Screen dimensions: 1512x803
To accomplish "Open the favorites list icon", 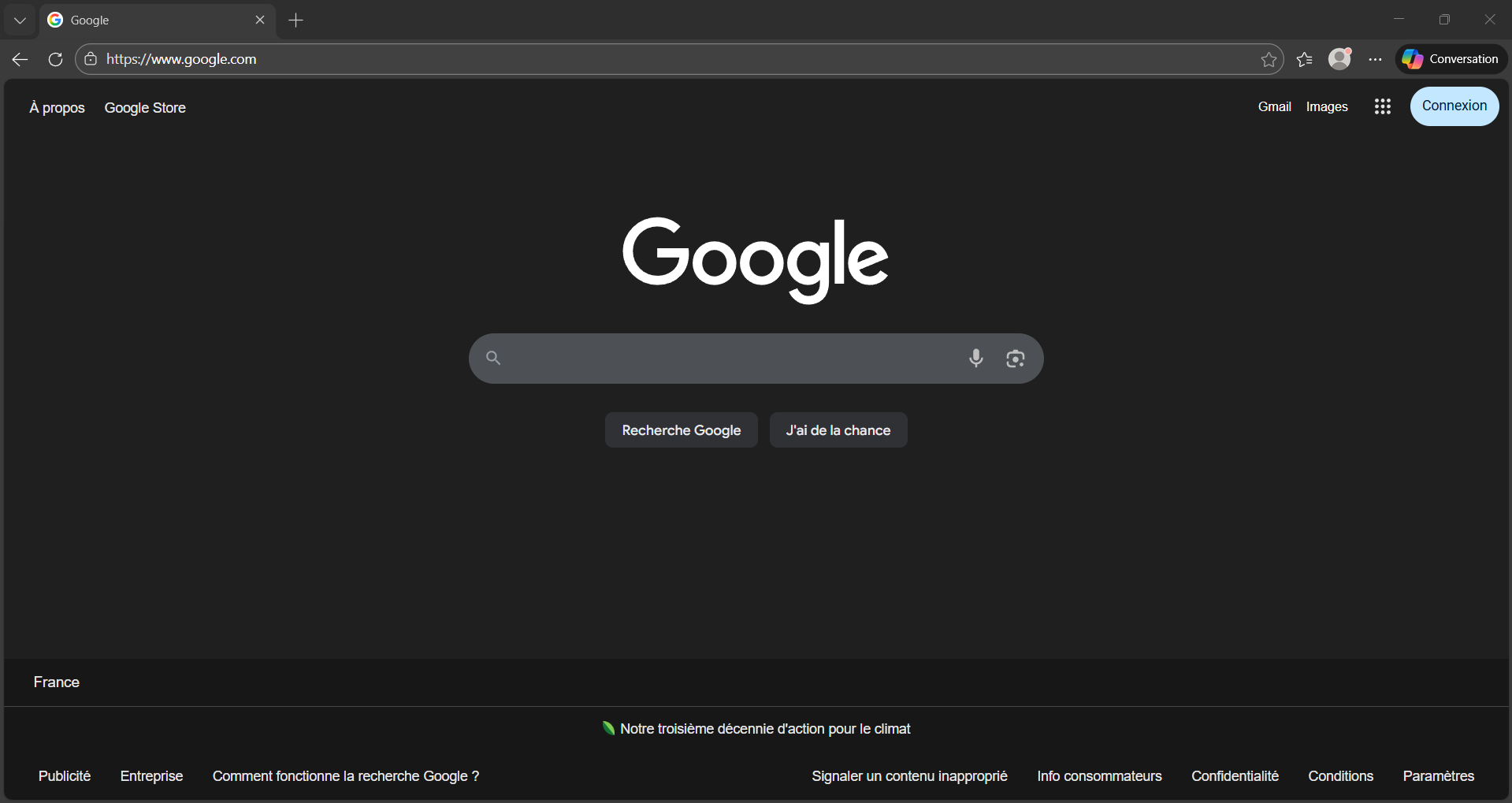I will tap(1305, 59).
